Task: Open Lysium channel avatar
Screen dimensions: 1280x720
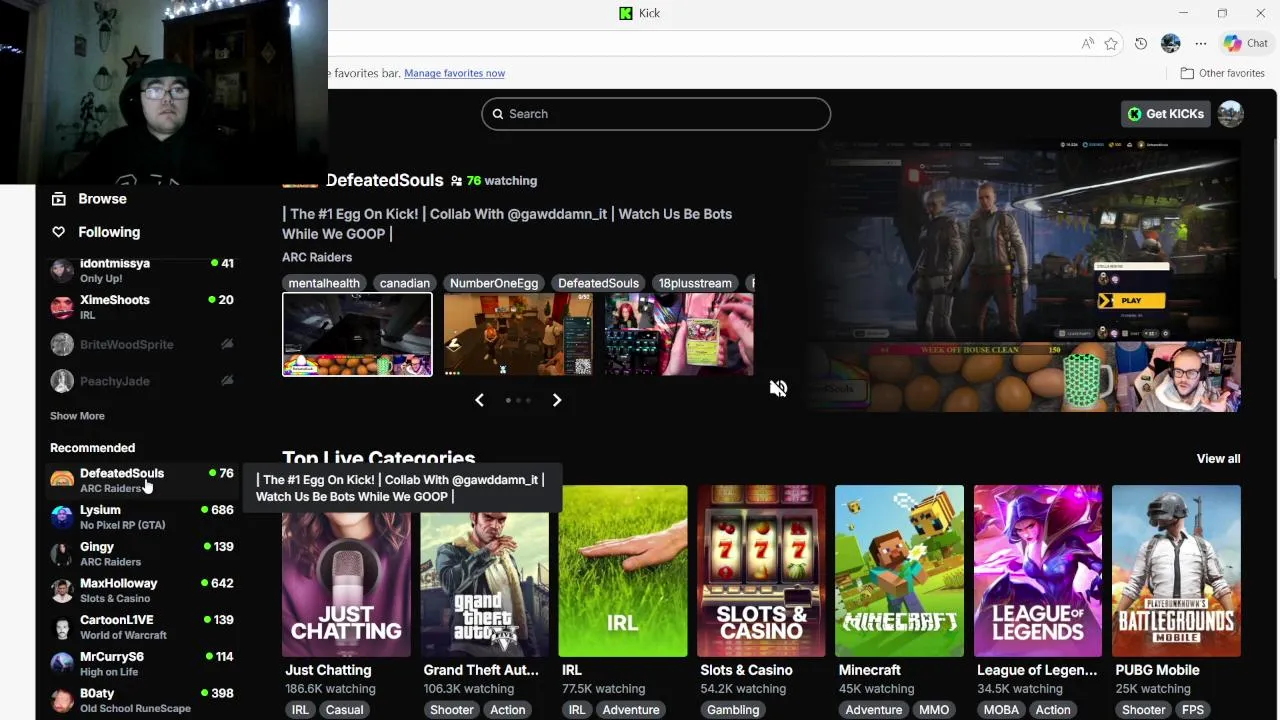Action: [62, 517]
